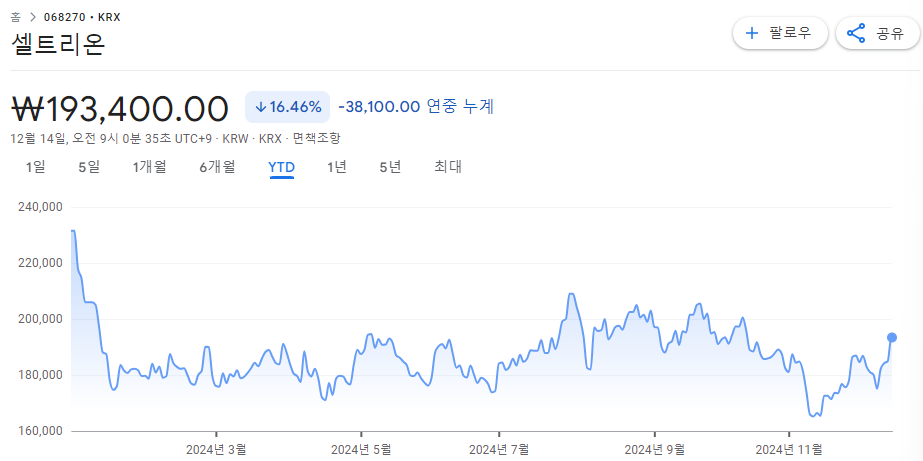Click the 2024년 11월 x-axis label

pyautogui.click(x=790, y=450)
